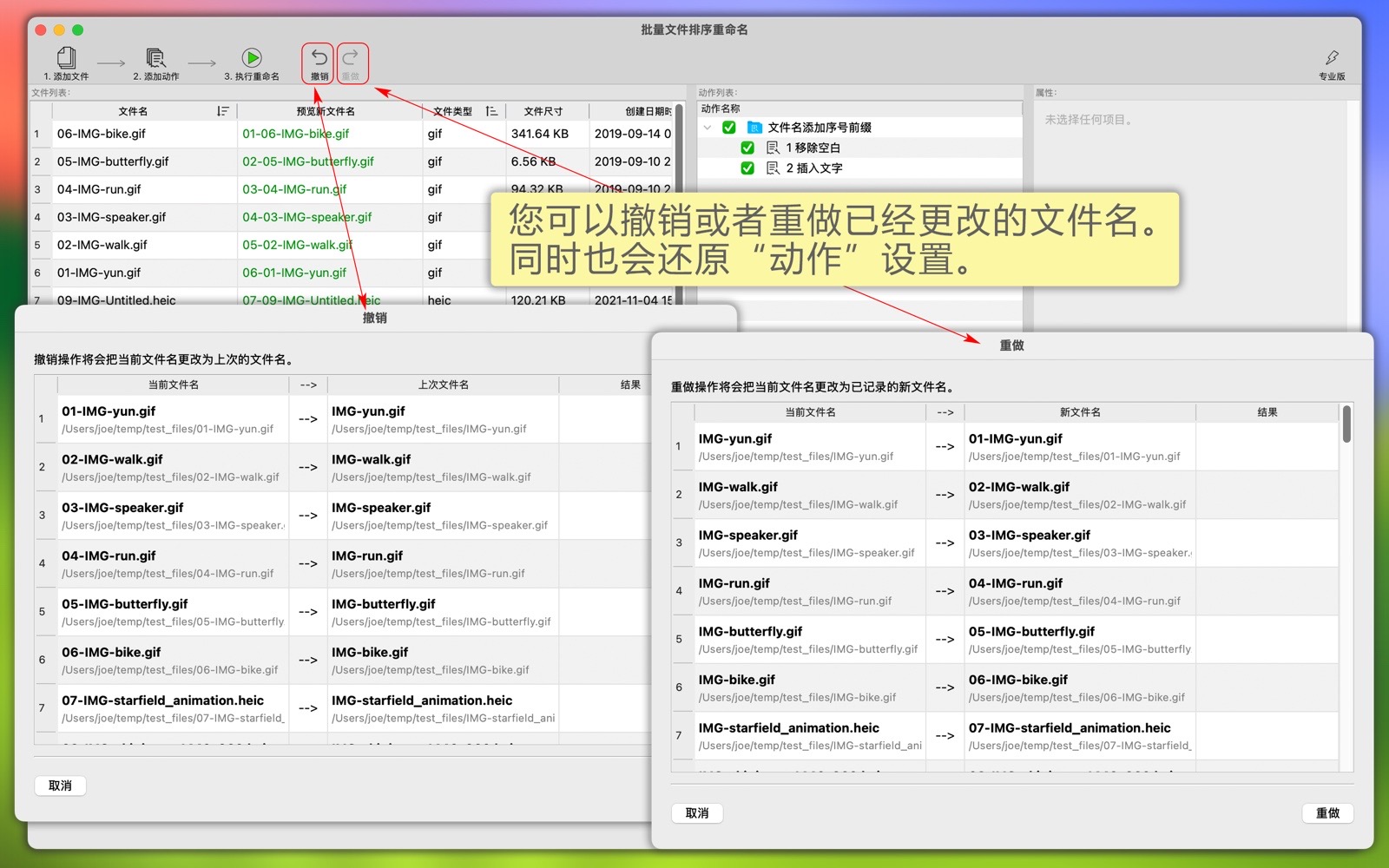
Task: Click the 文件尺寸 column header
Action: click(543, 111)
